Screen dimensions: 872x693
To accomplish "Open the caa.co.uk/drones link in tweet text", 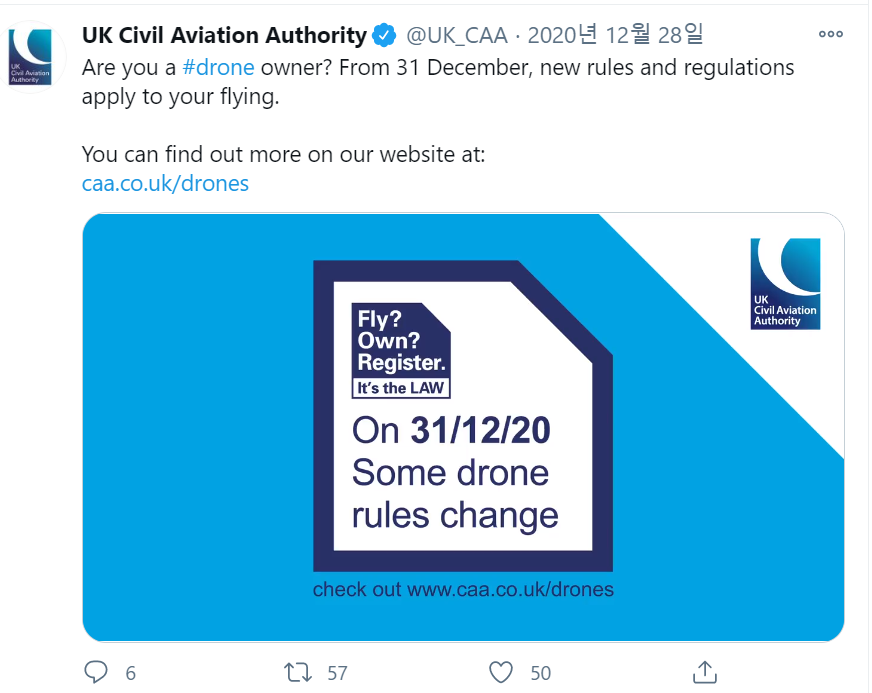I will 165,183.
